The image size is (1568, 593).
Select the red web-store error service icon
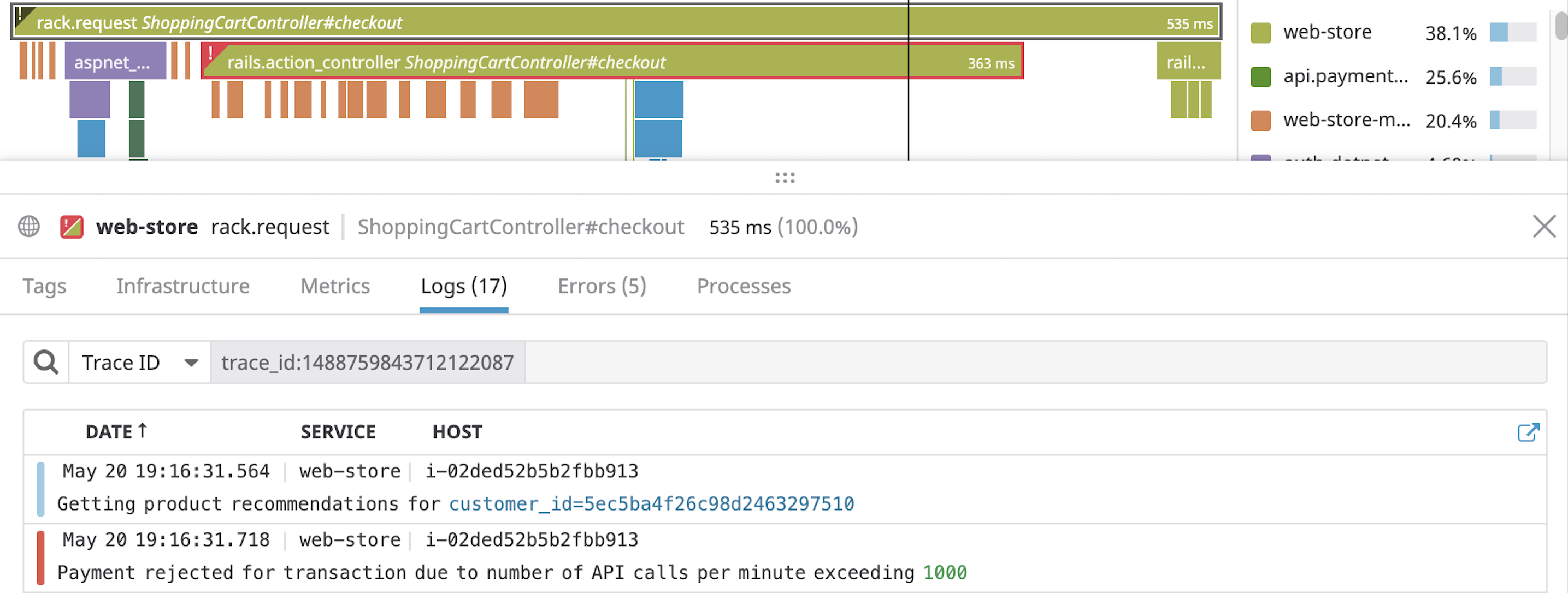click(70, 226)
